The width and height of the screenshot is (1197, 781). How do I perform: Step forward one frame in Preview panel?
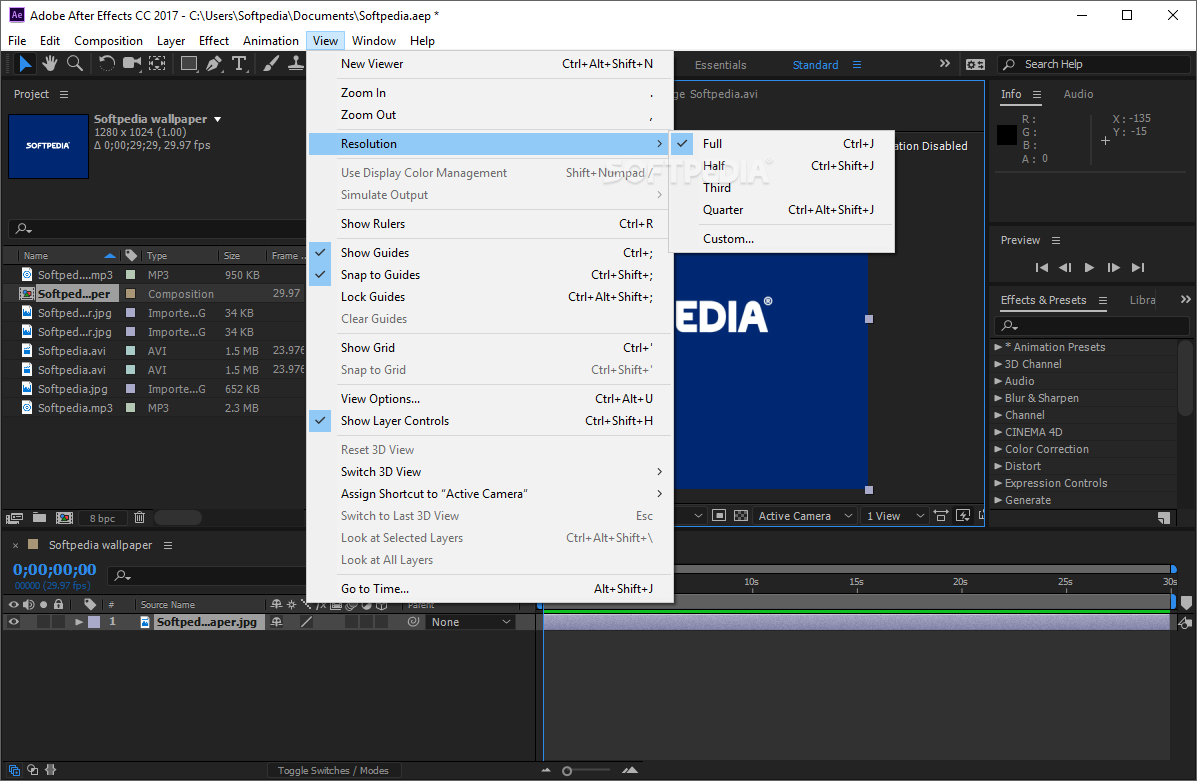[1114, 267]
